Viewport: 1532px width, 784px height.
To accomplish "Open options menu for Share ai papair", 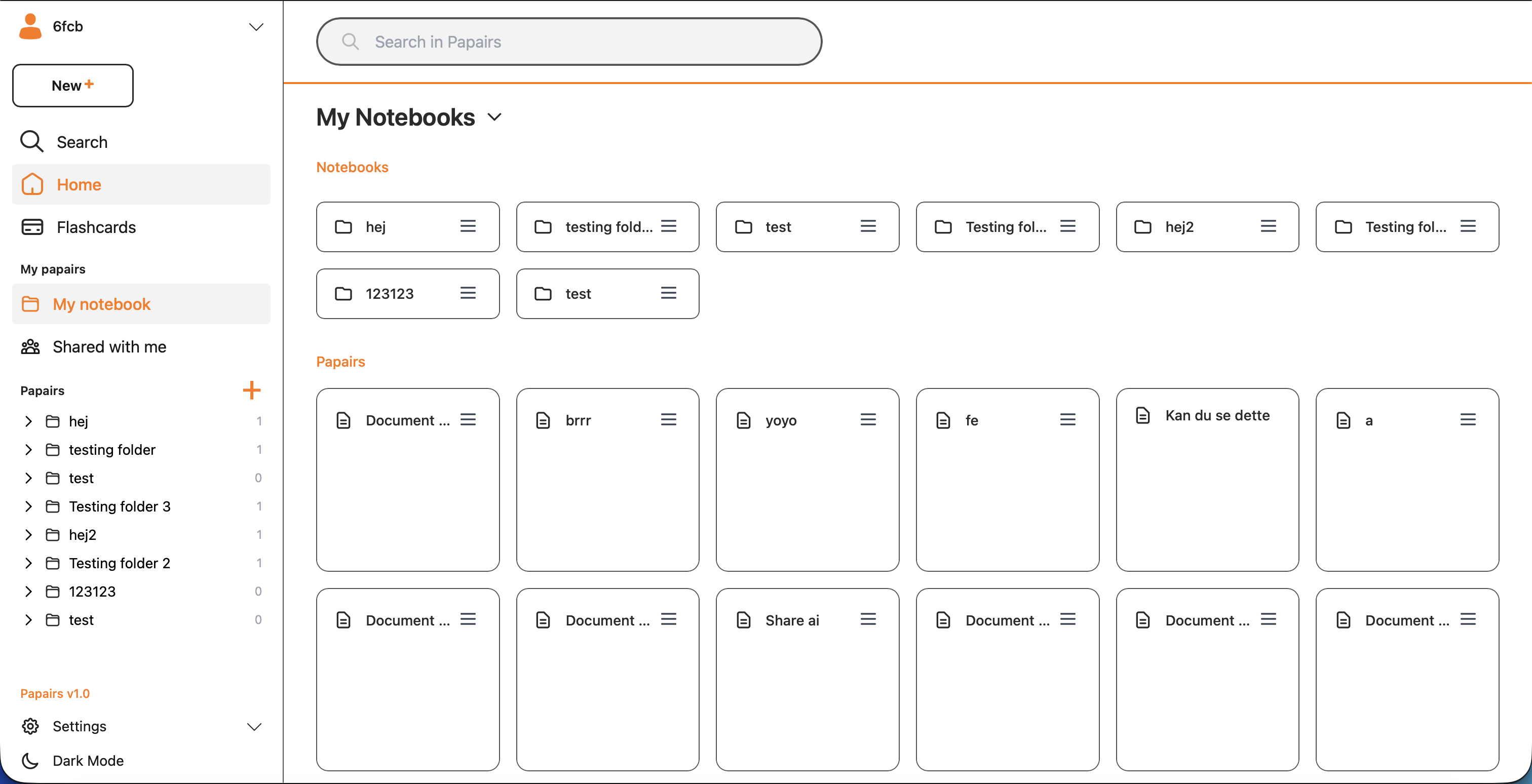I will 868,619.
